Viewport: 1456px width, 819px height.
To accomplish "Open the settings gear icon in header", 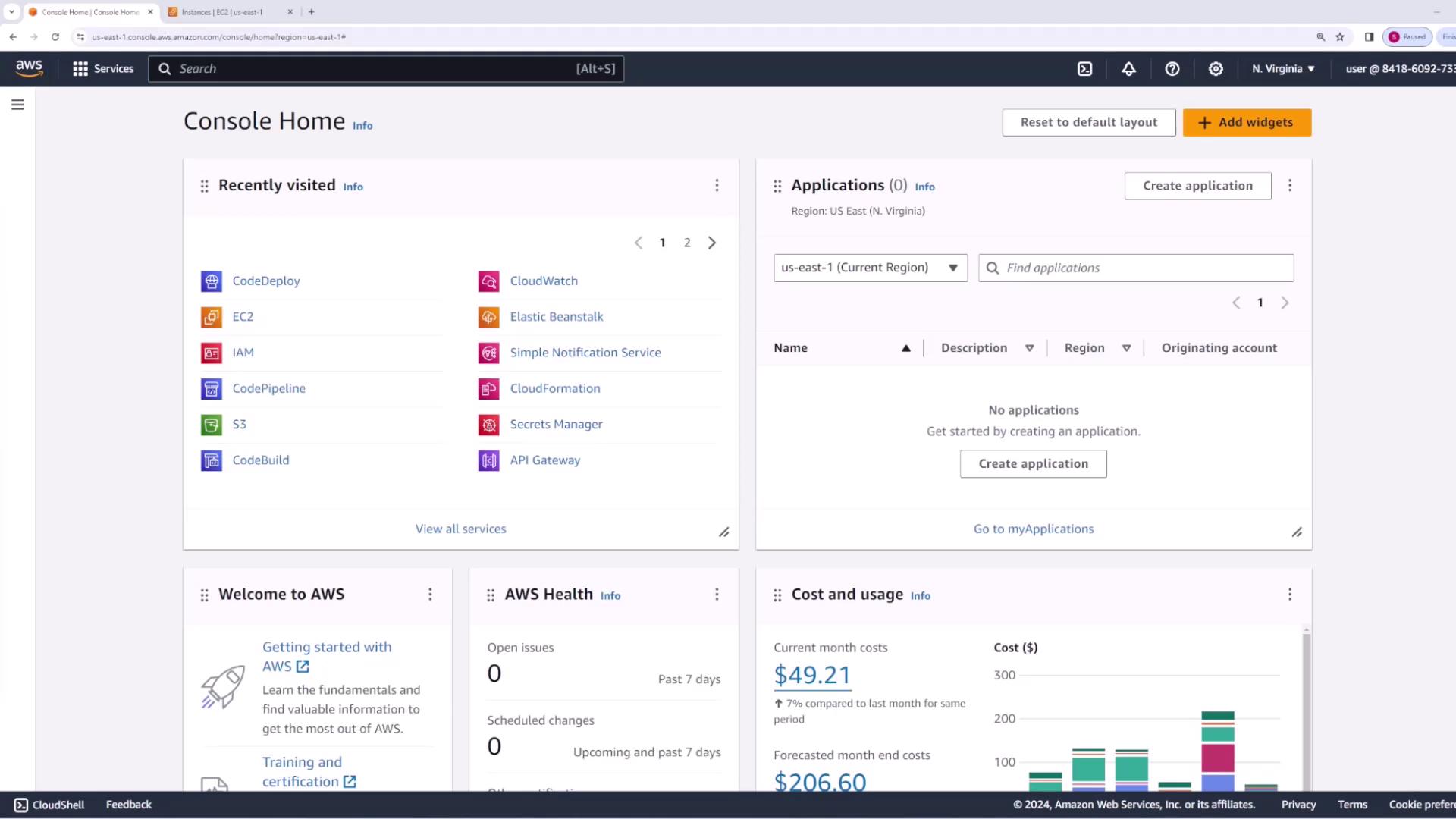I will pos(1216,69).
